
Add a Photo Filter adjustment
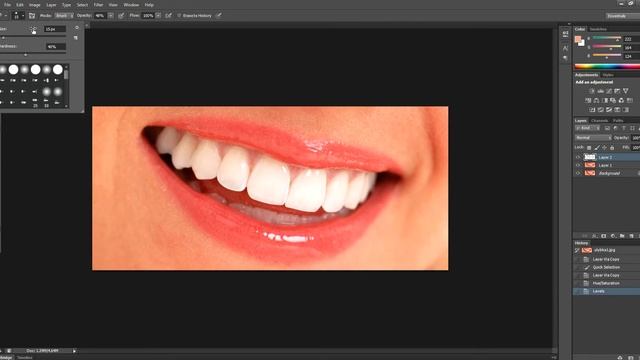(x=613, y=100)
